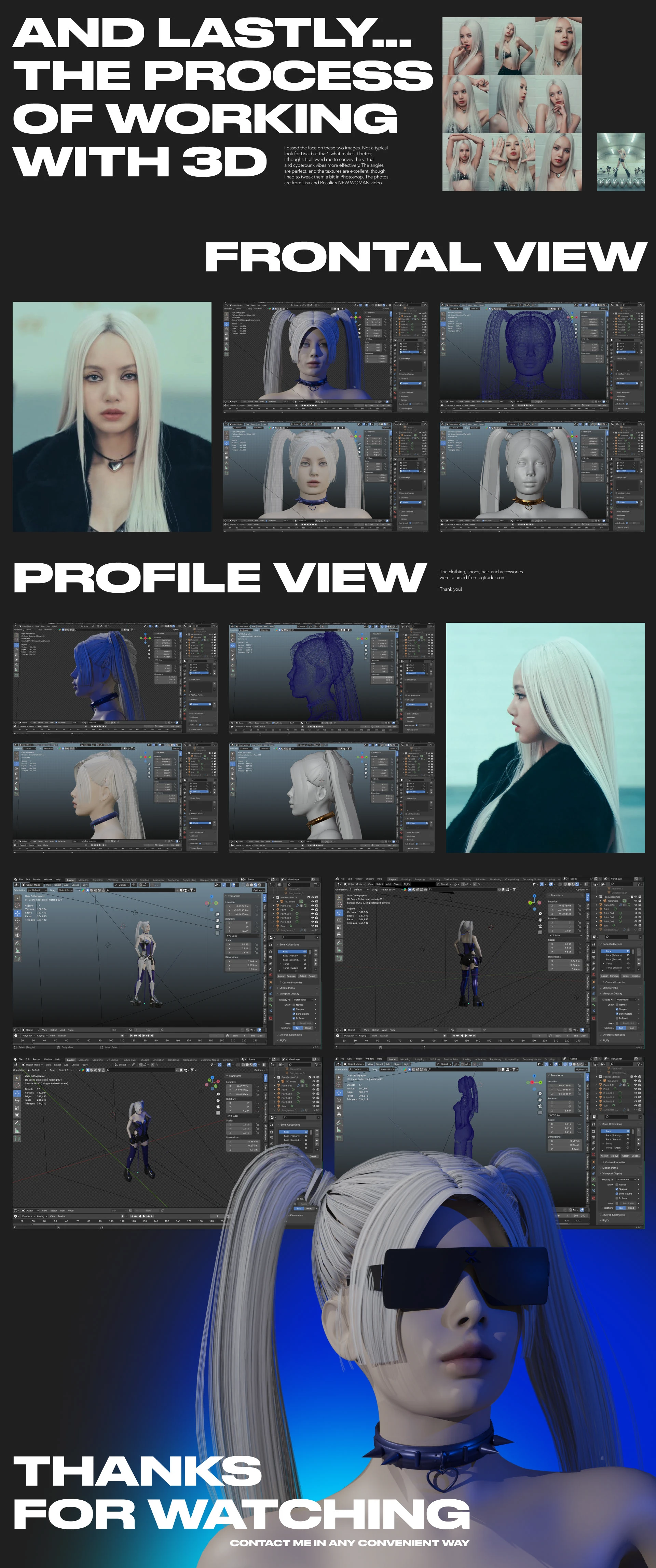
Task: Select Move tool in front-facing full-body Blender window
Action: pos(18,914)
